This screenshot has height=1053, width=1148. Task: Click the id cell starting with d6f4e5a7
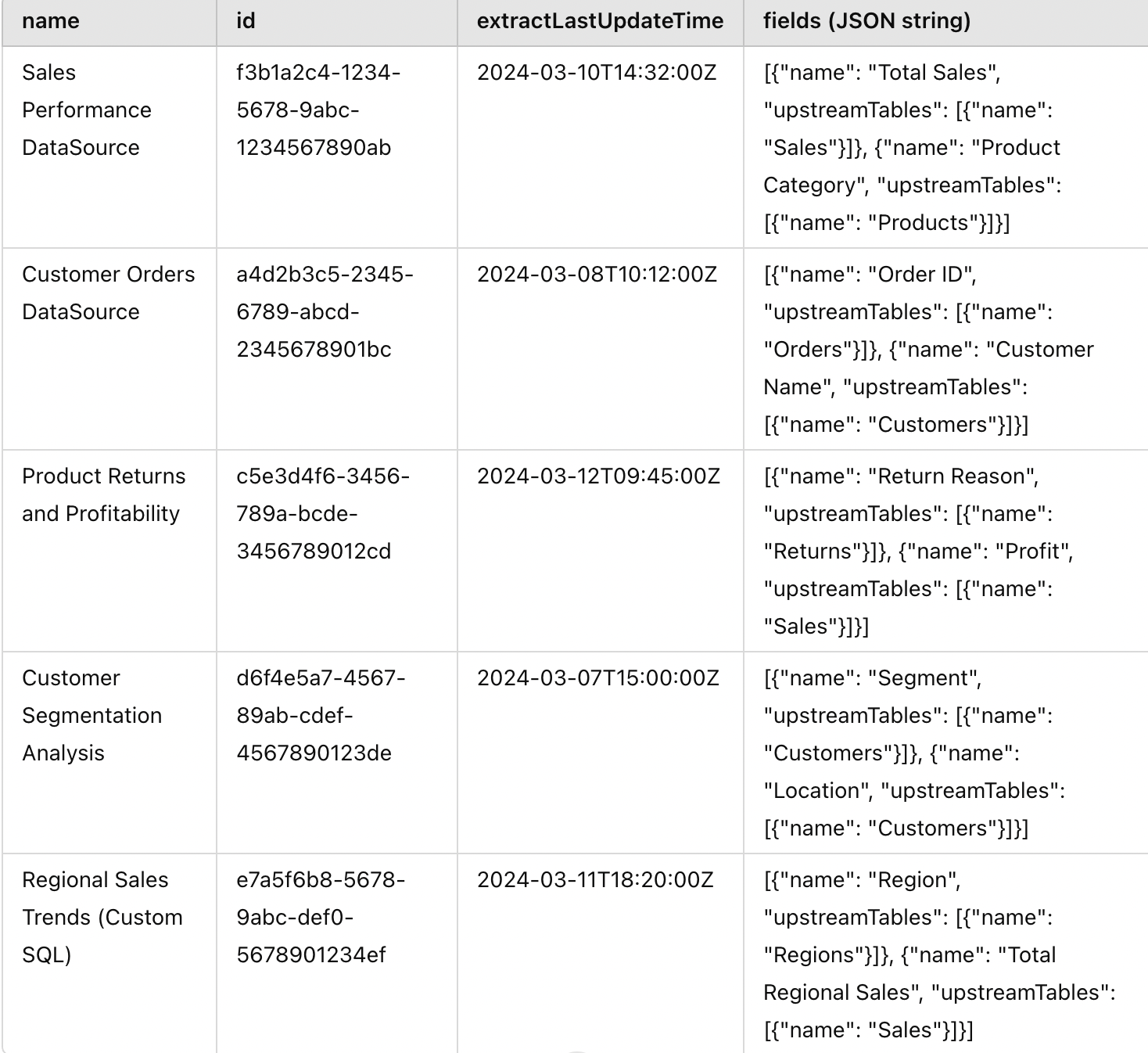[321, 716]
